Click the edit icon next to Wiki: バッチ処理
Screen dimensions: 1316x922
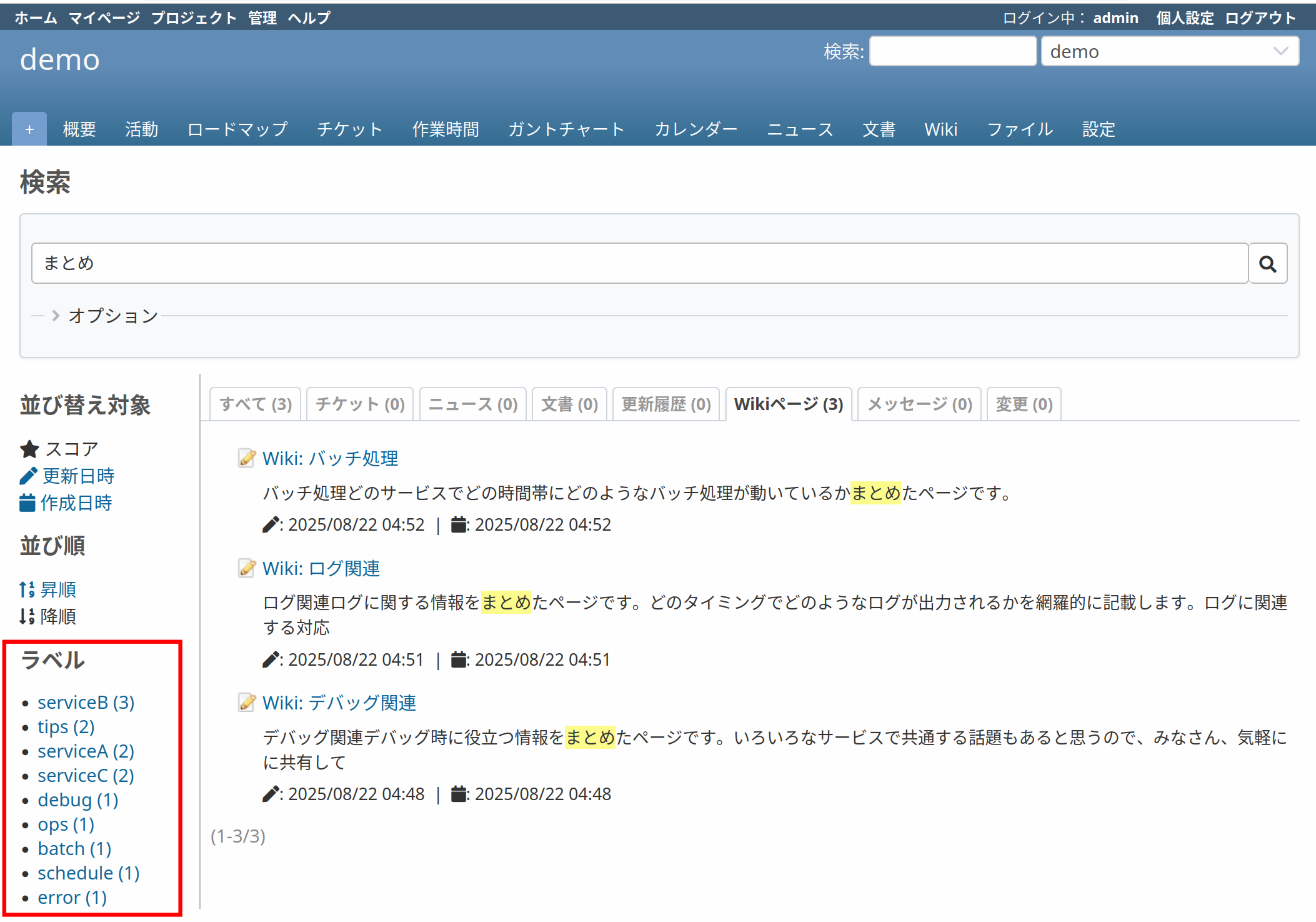pyautogui.click(x=246, y=458)
